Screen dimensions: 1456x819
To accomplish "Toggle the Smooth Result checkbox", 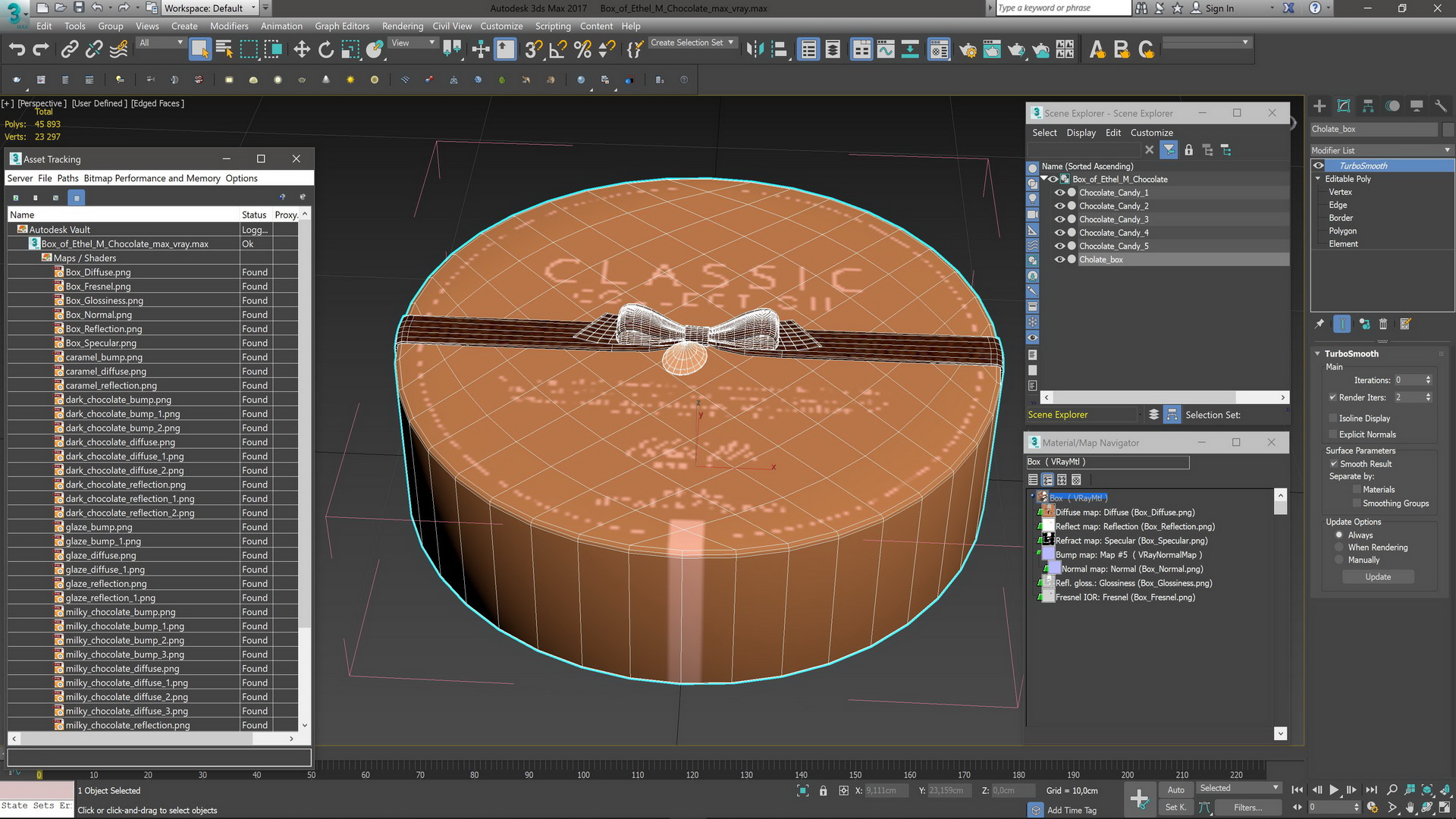I will (x=1333, y=464).
